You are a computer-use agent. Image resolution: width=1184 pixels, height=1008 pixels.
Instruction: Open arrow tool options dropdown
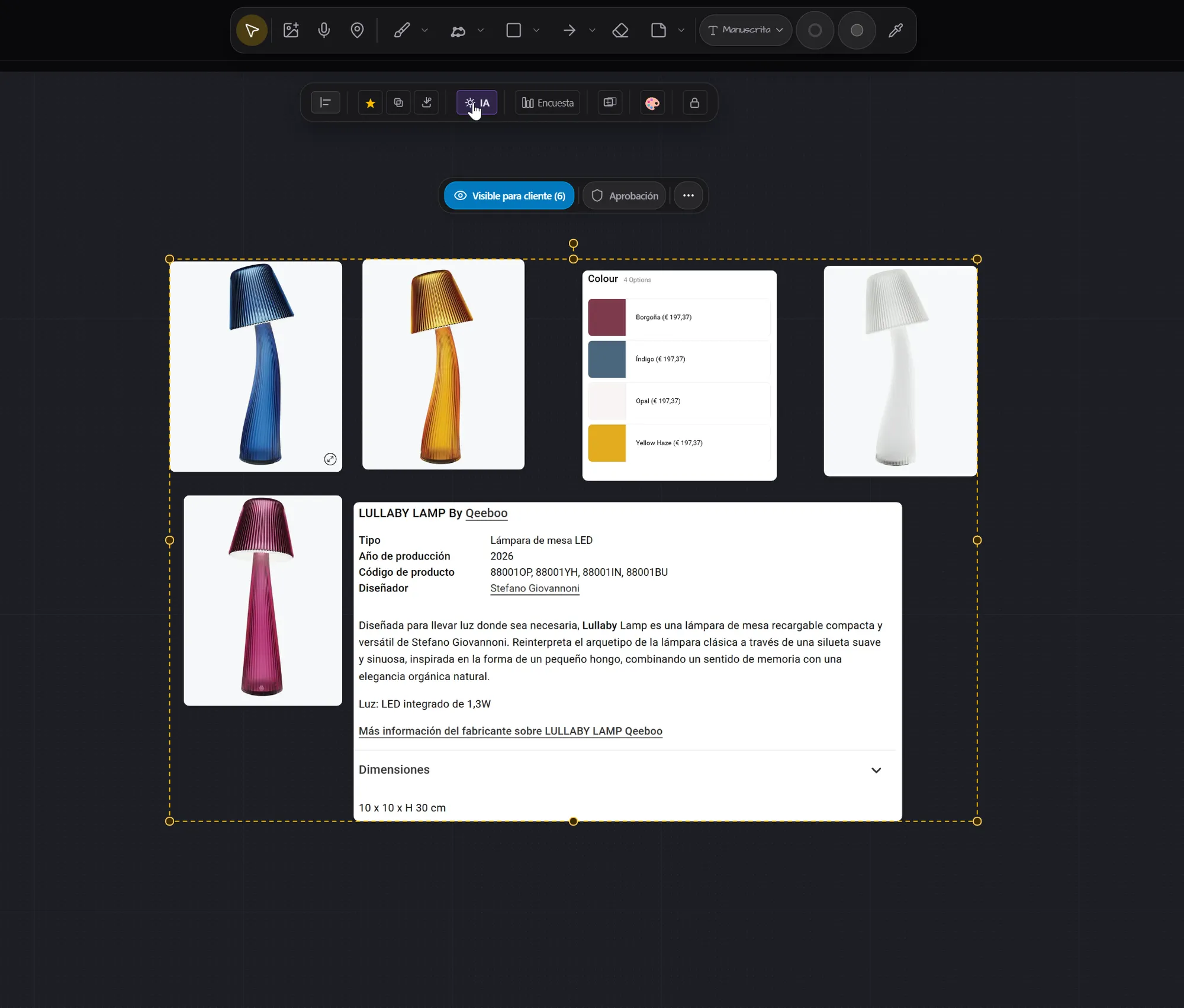pyautogui.click(x=592, y=30)
